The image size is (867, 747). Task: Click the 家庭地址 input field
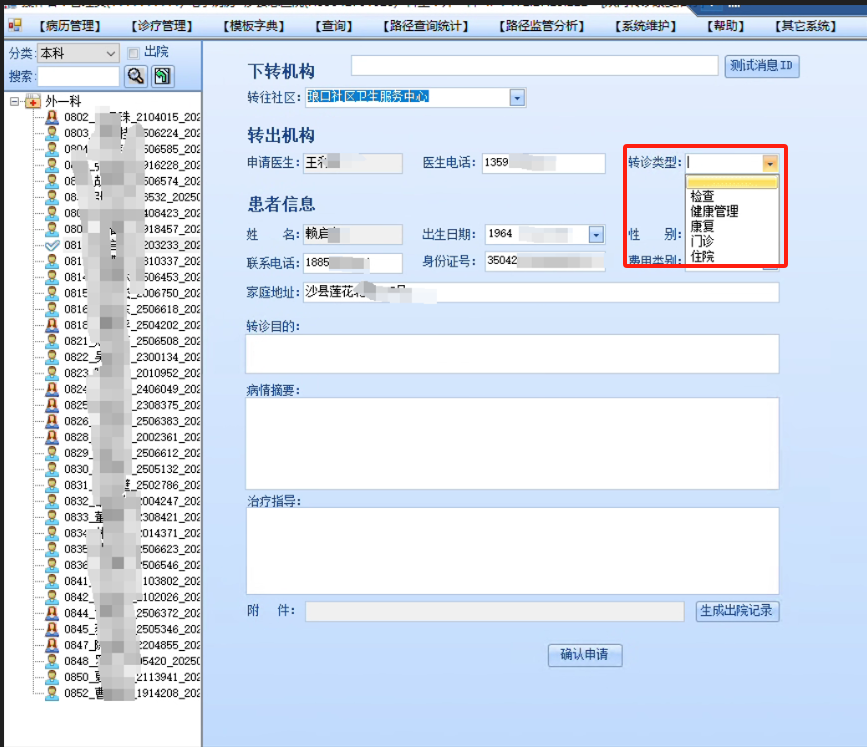tap(541, 292)
